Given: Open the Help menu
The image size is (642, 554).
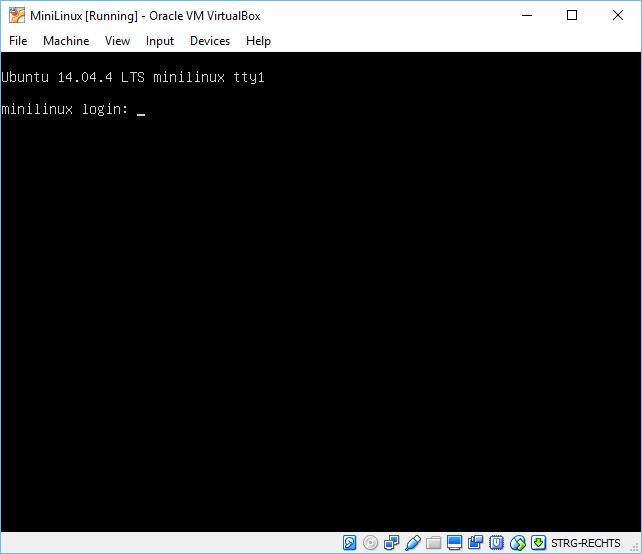Looking at the screenshot, I should [x=258, y=41].
